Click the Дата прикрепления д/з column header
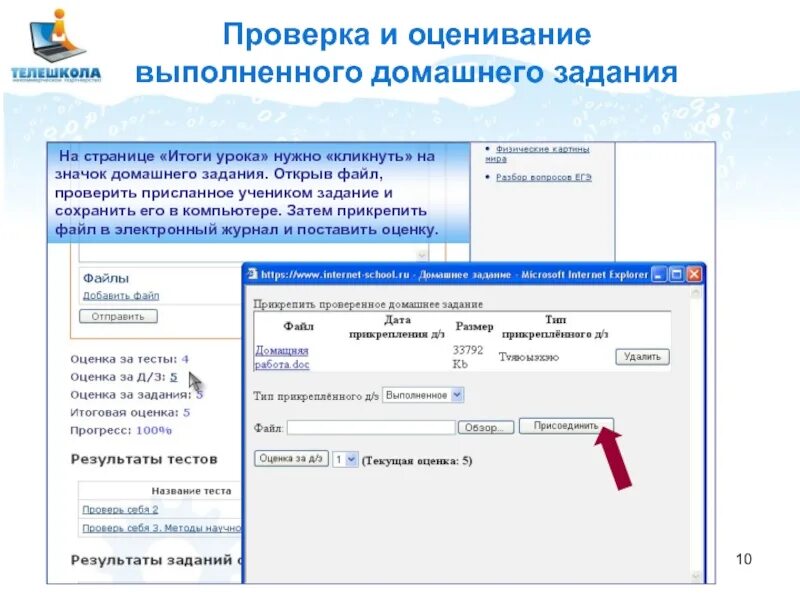Viewport: 800px width, 600px height. pos(397,327)
